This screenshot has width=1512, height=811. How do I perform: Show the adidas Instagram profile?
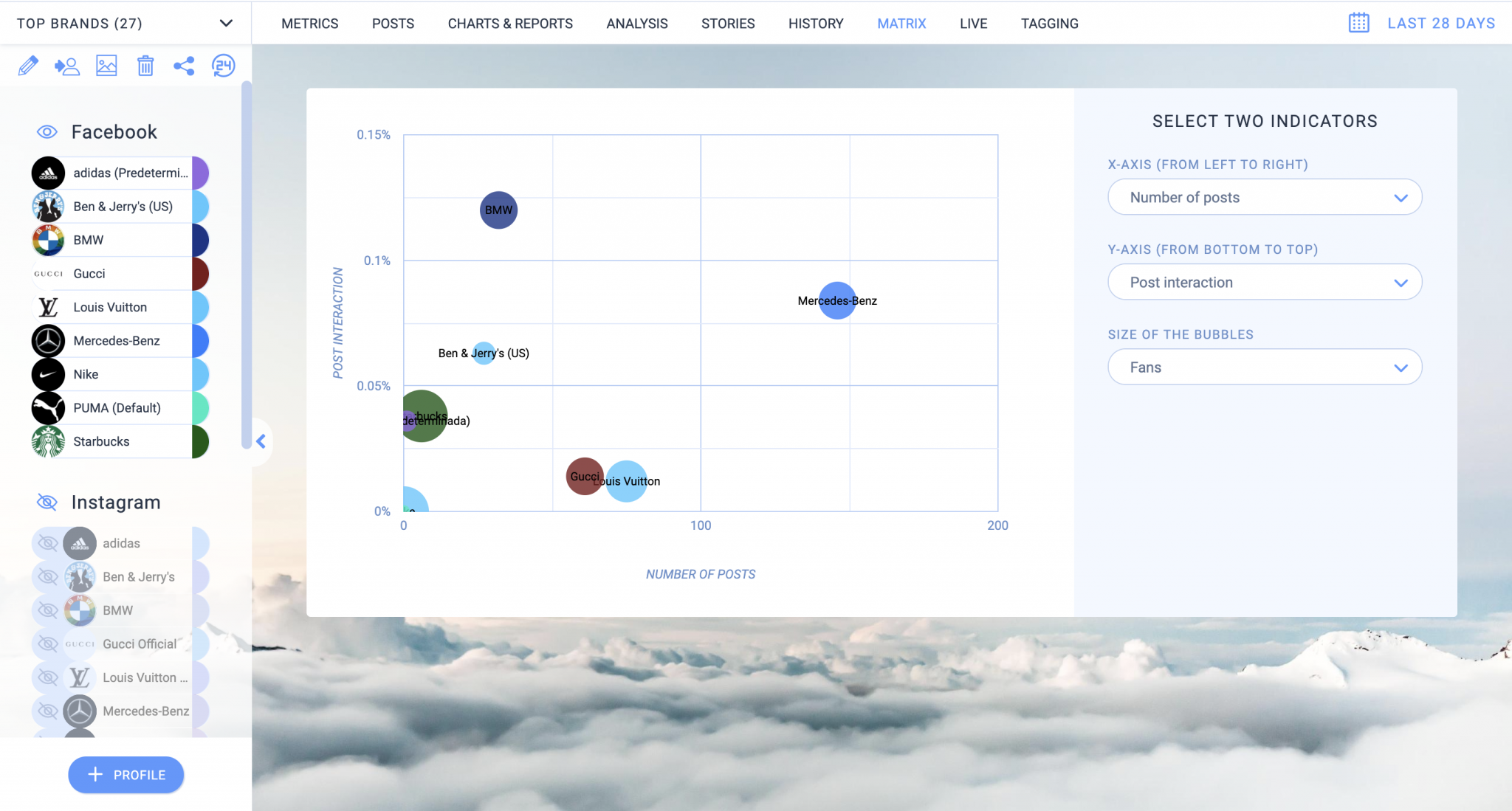(x=48, y=543)
